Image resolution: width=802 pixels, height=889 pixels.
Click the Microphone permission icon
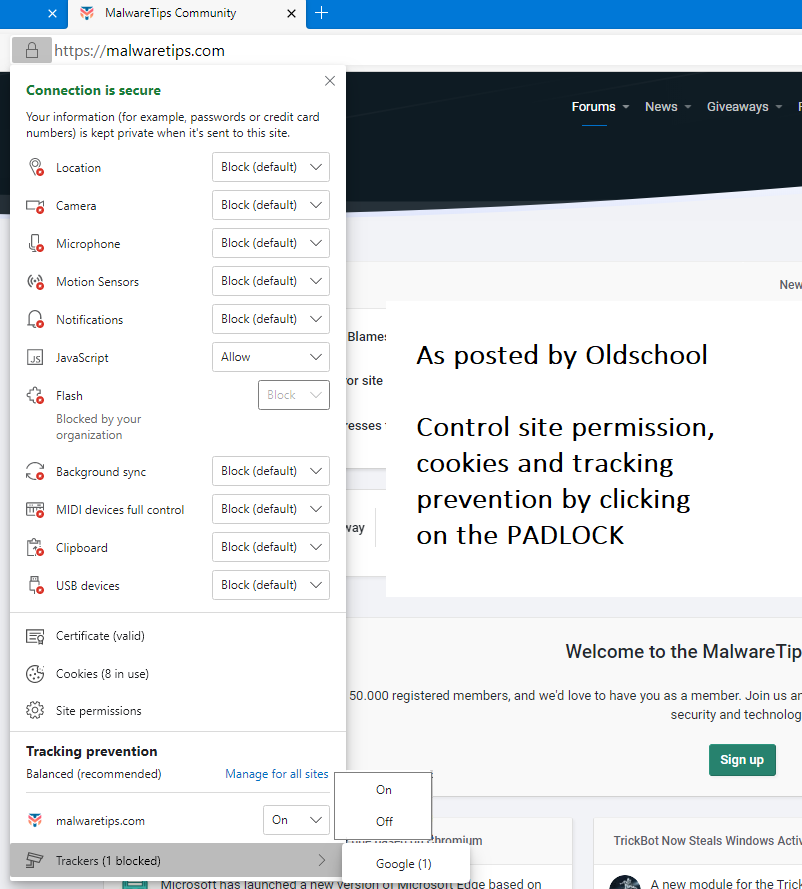coord(36,244)
